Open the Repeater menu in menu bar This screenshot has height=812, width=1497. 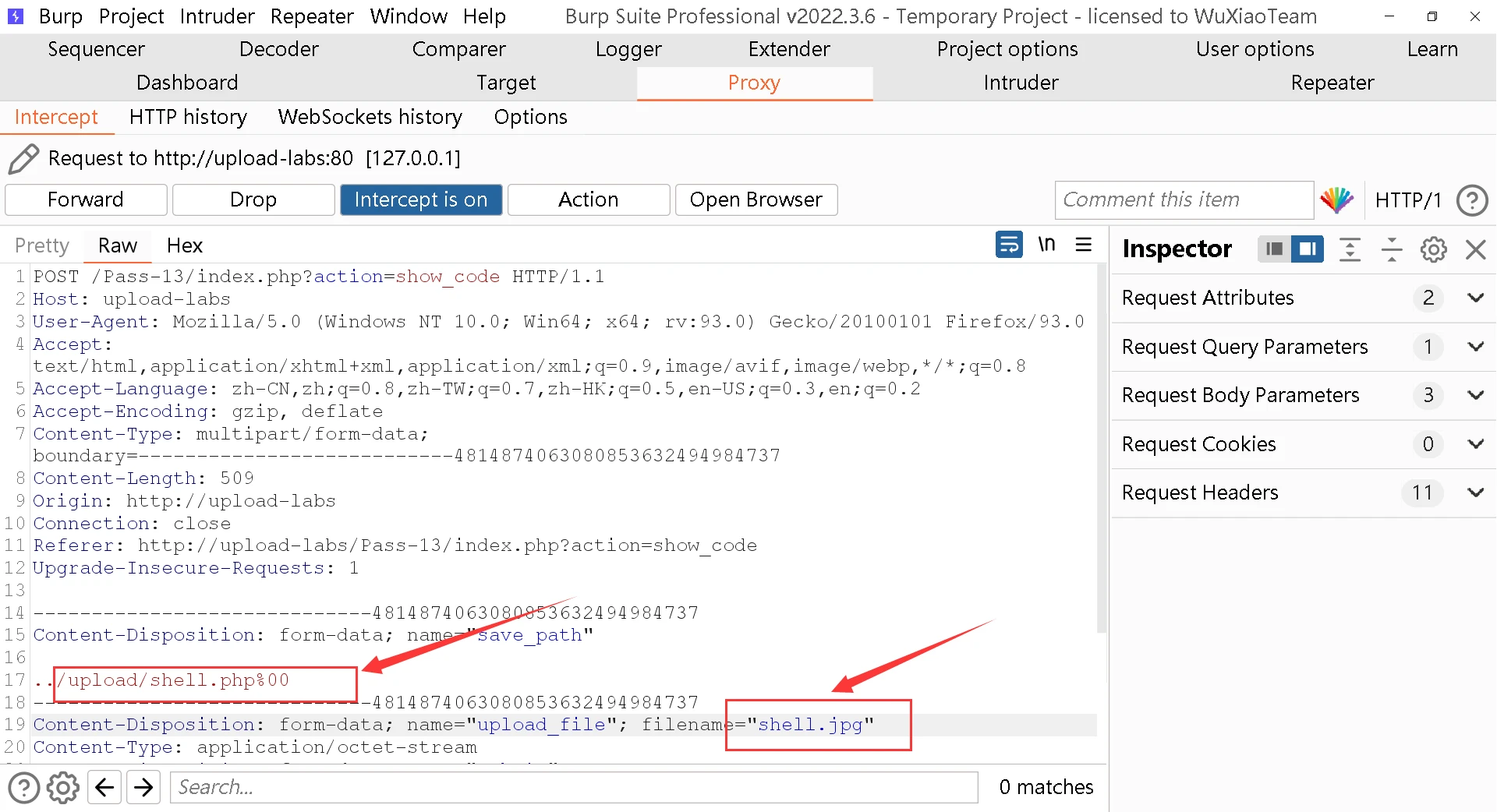tap(312, 16)
